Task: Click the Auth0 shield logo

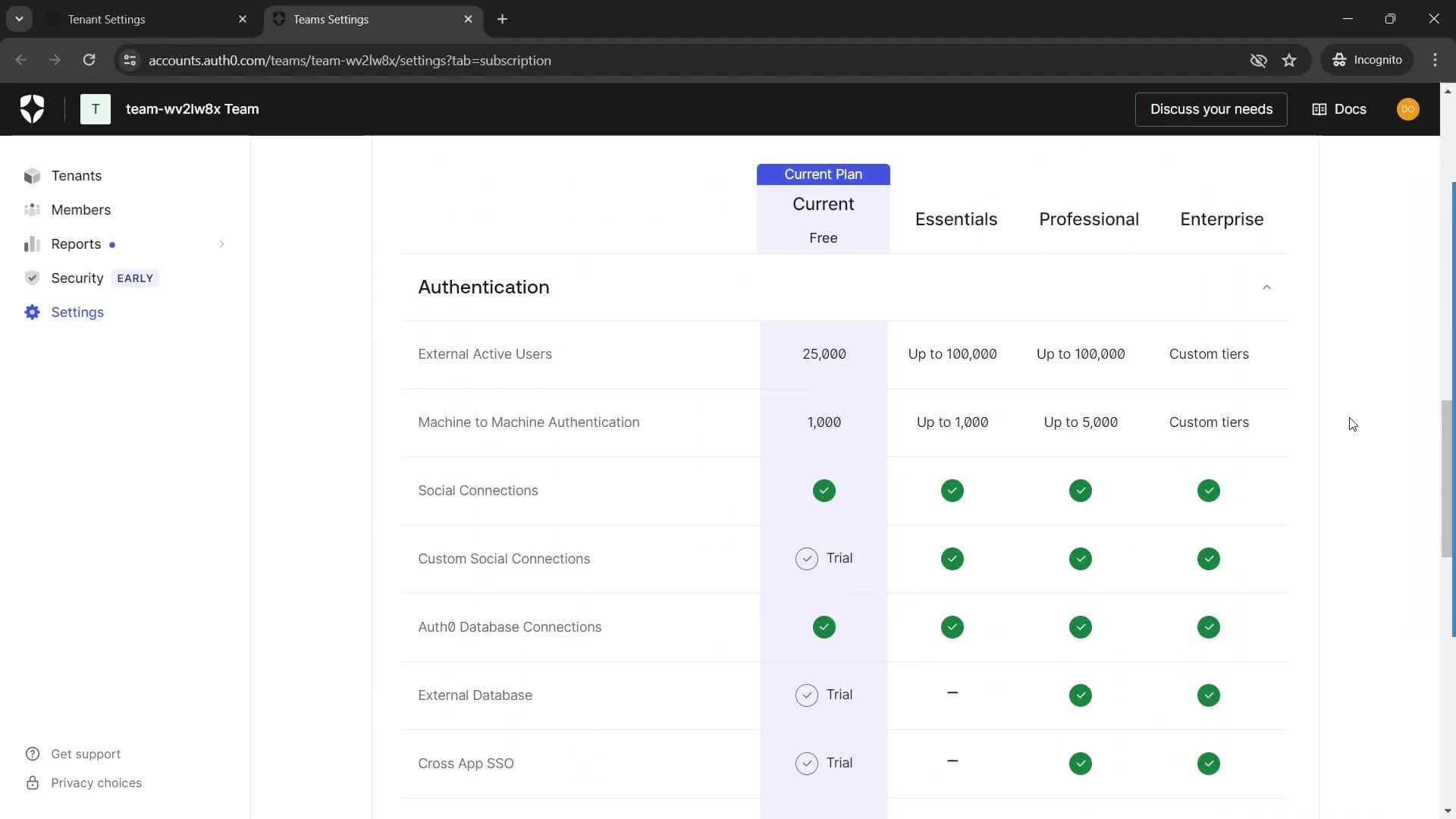Action: pos(32,109)
